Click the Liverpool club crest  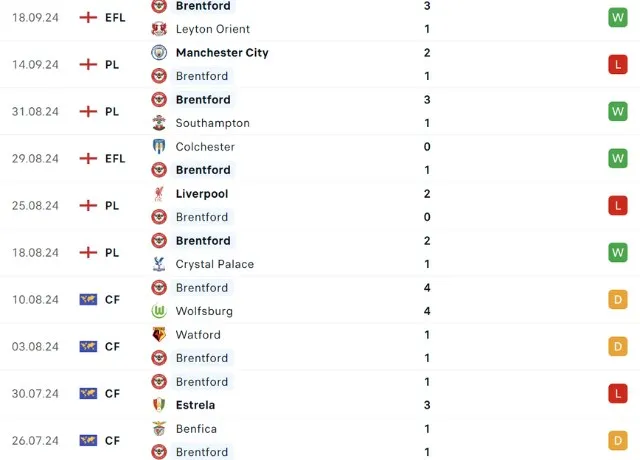click(159, 194)
